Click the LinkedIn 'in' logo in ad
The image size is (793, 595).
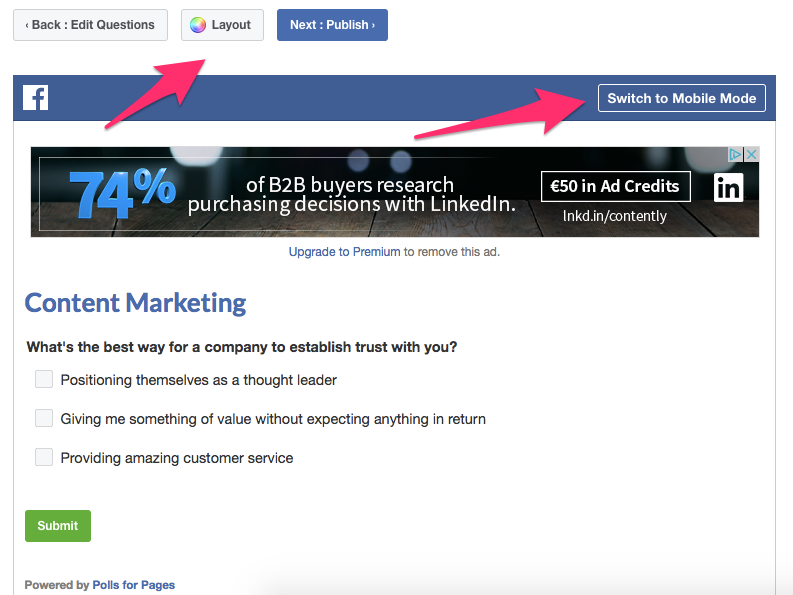728,188
